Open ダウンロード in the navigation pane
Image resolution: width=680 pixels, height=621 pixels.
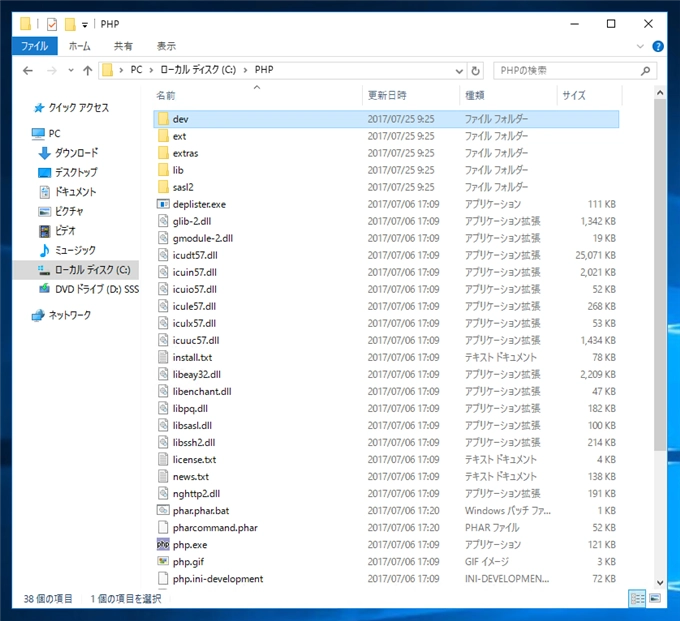point(69,153)
